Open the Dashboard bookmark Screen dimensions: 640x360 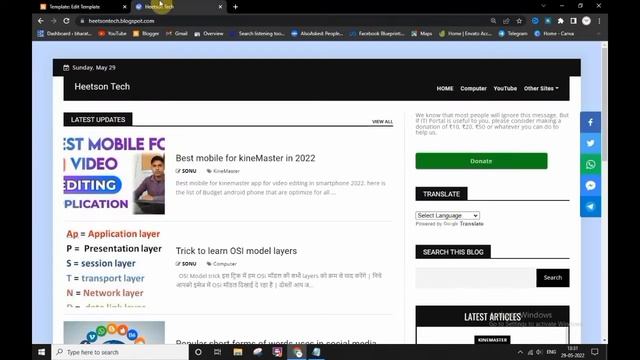[64, 33]
